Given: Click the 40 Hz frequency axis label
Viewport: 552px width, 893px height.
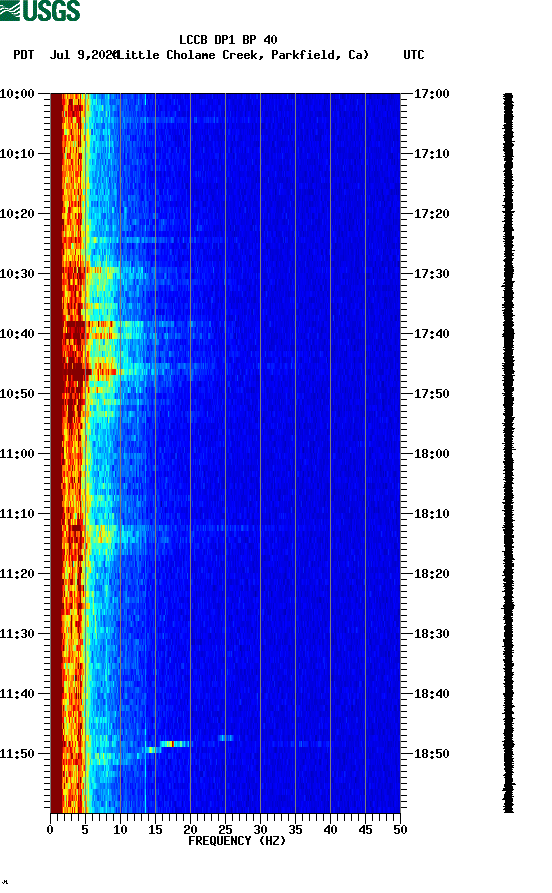Looking at the screenshot, I should 330,830.
